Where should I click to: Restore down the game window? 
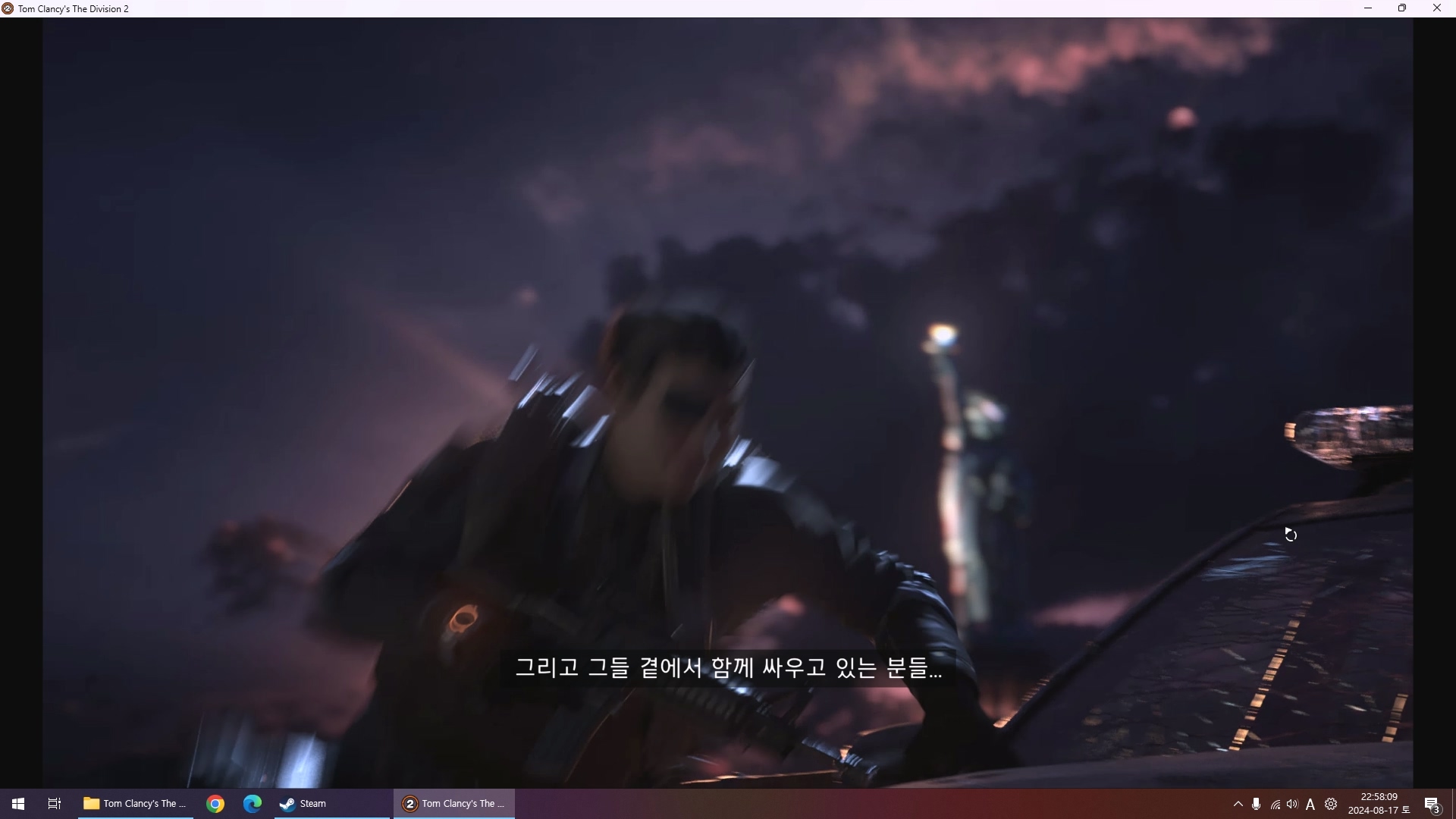click(1402, 8)
